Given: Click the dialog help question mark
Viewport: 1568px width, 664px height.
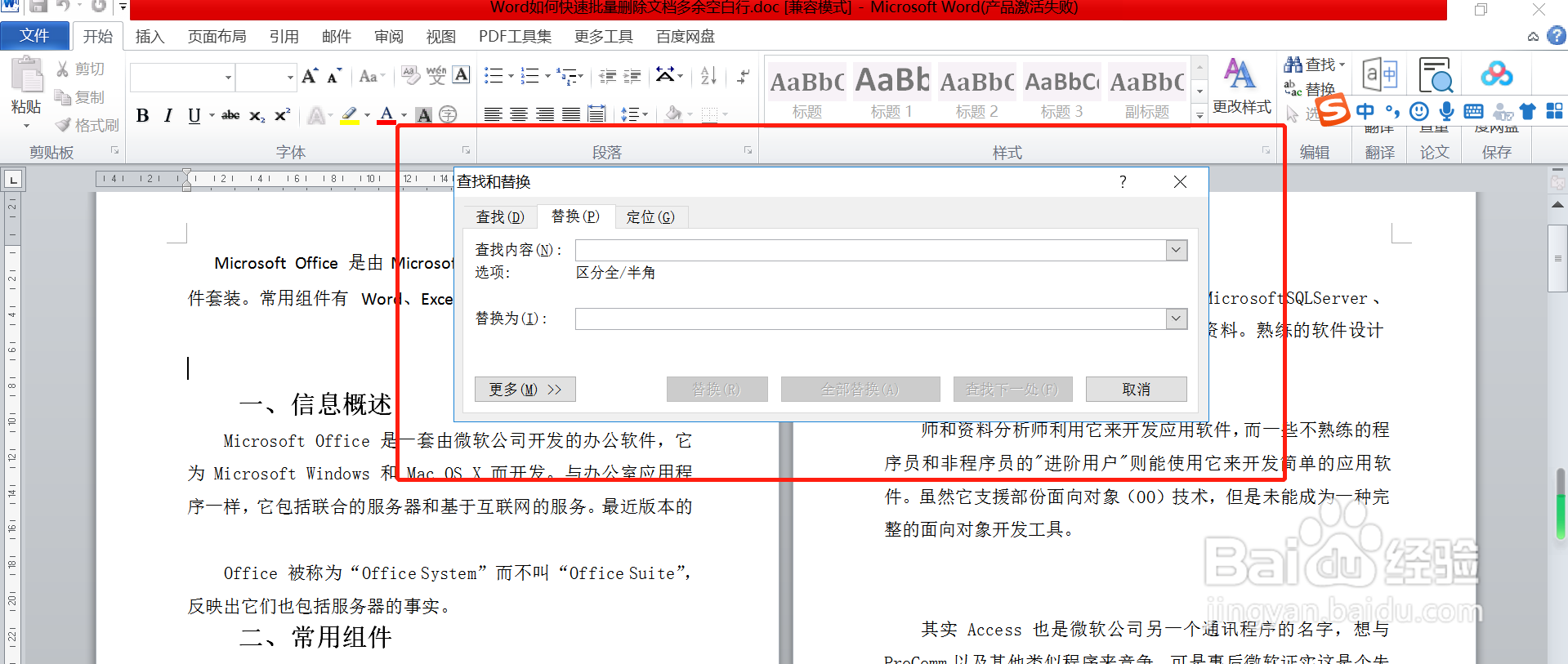Looking at the screenshot, I should click(x=1123, y=181).
